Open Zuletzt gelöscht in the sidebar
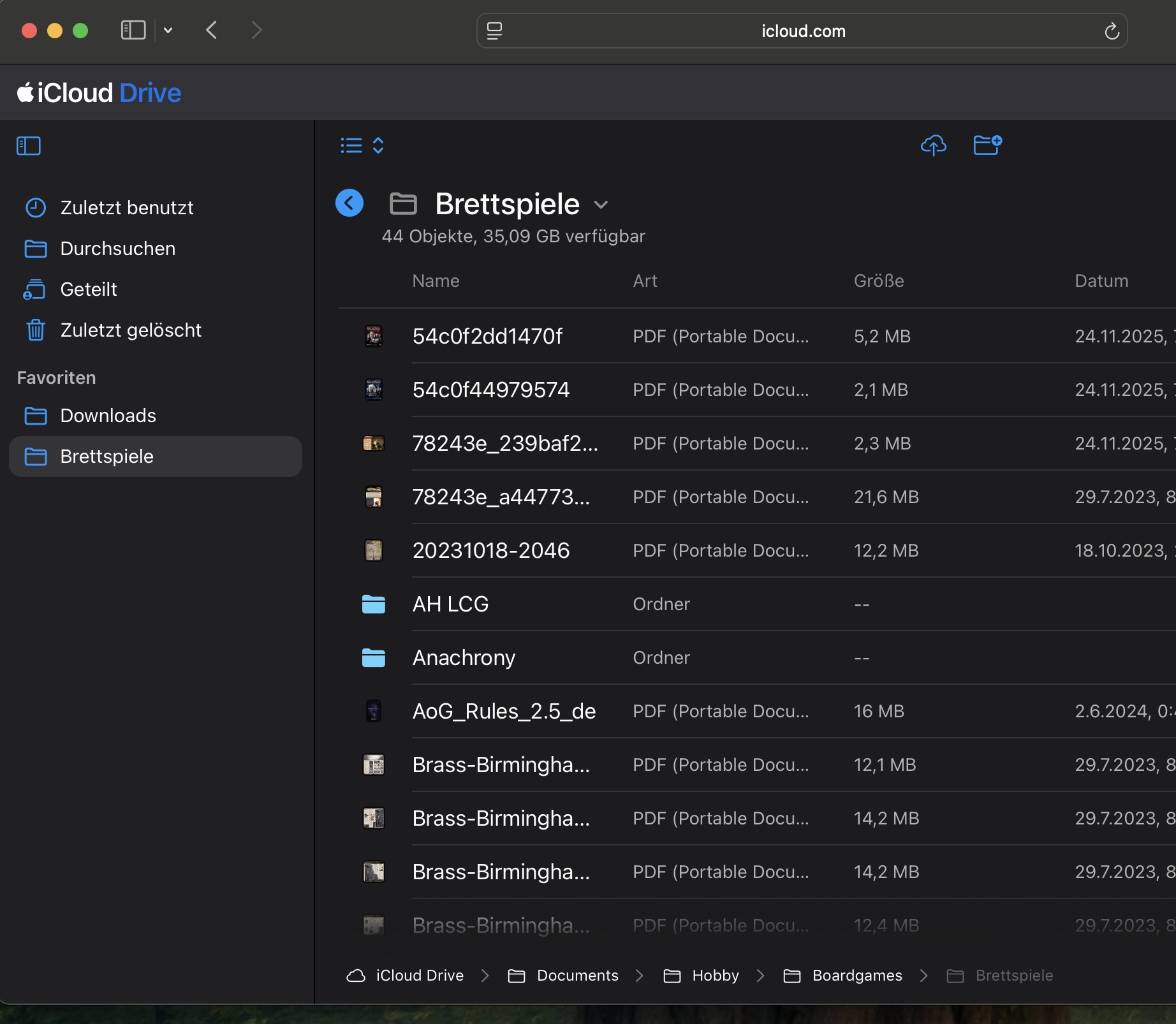The height and width of the screenshot is (1024, 1176). coord(130,330)
